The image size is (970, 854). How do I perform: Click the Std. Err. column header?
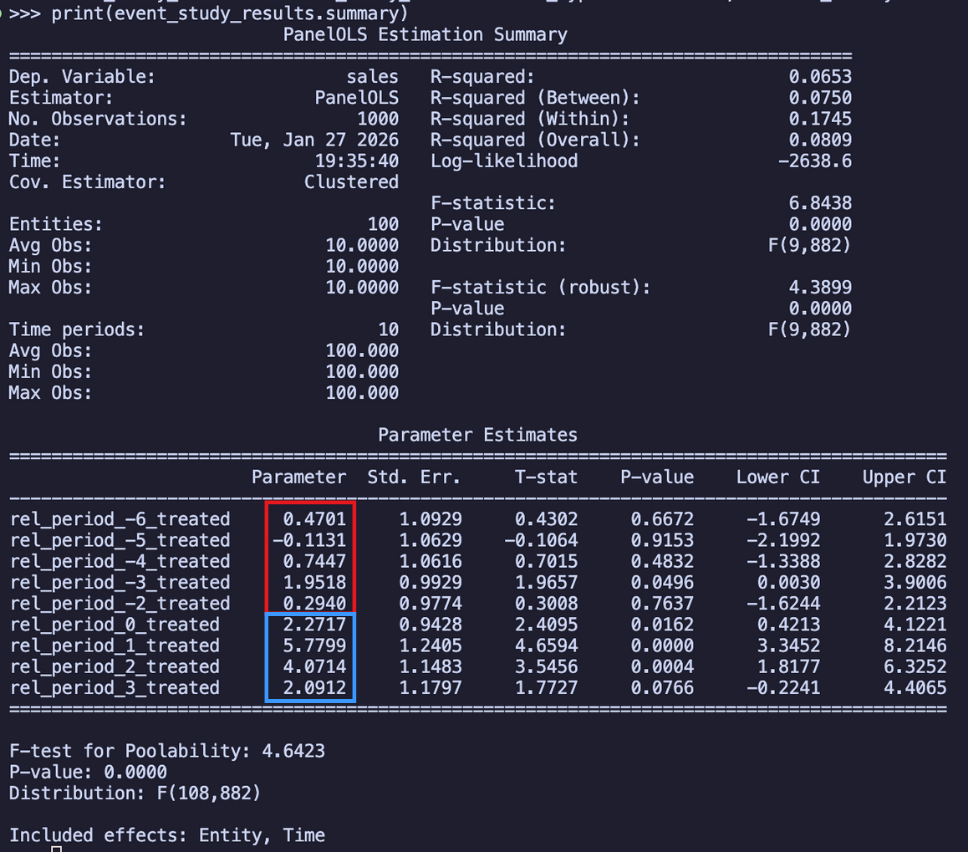pos(414,477)
